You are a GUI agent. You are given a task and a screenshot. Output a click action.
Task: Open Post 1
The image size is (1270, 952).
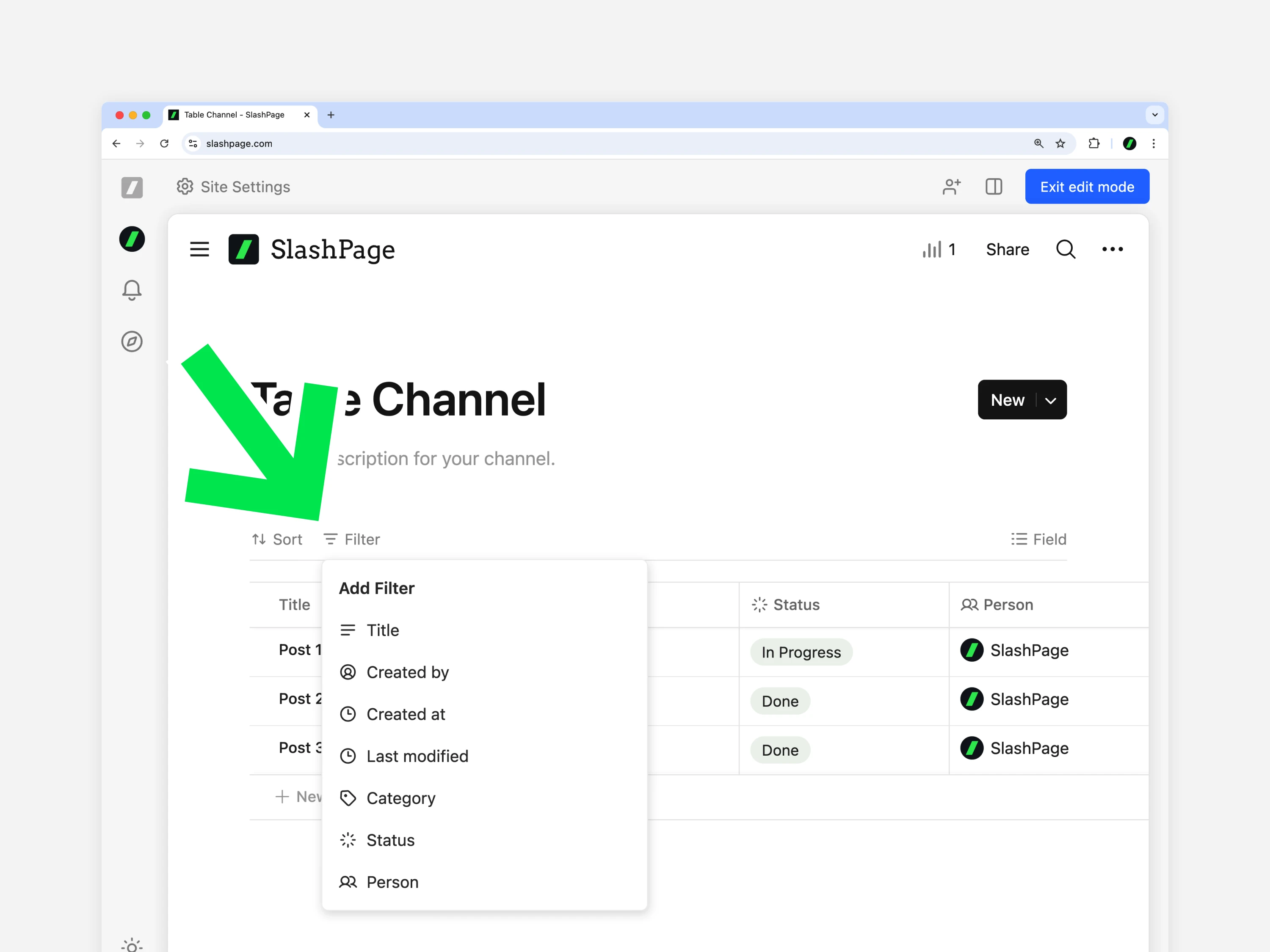click(300, 649)
